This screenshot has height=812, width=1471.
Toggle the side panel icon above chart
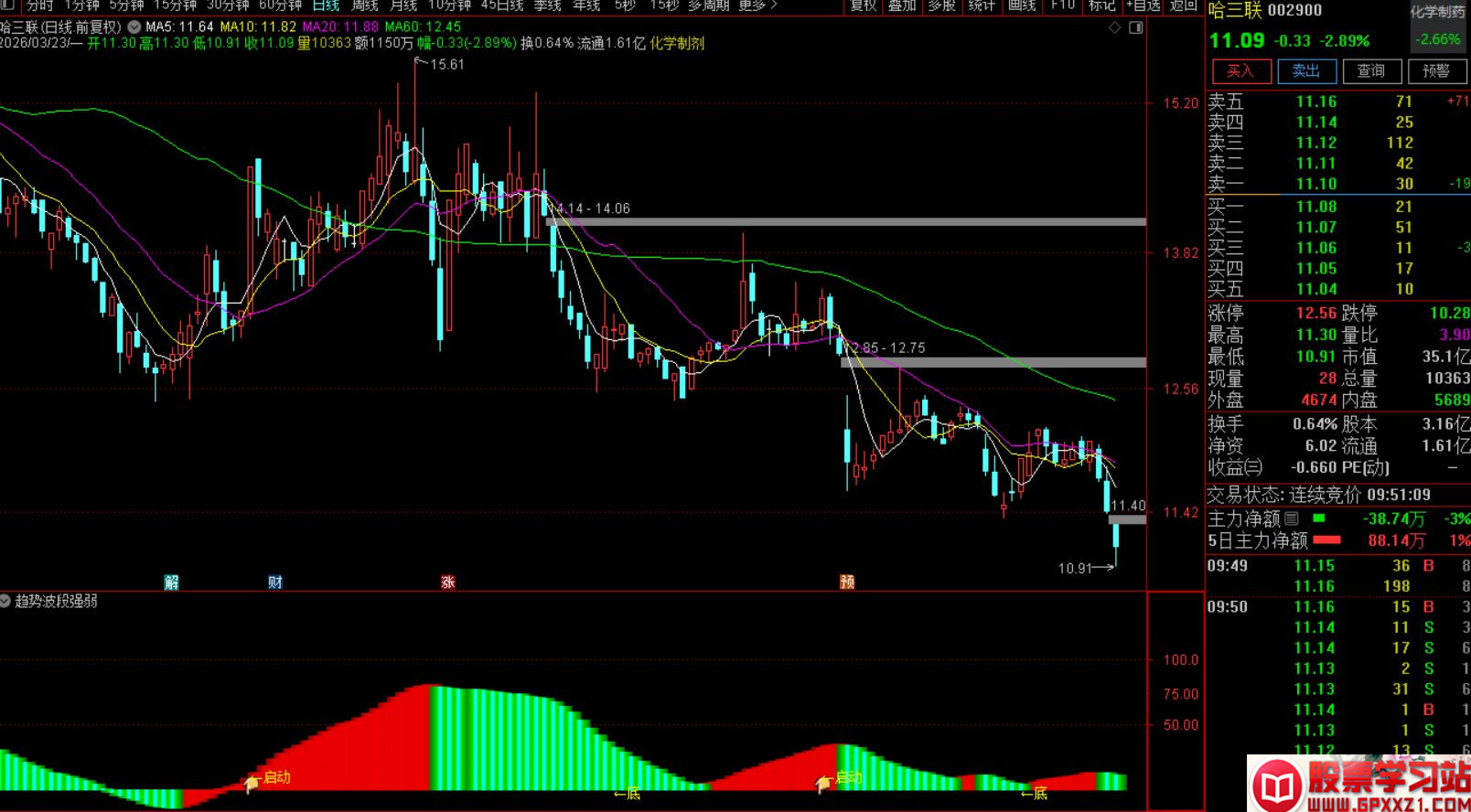(1135, 27)
